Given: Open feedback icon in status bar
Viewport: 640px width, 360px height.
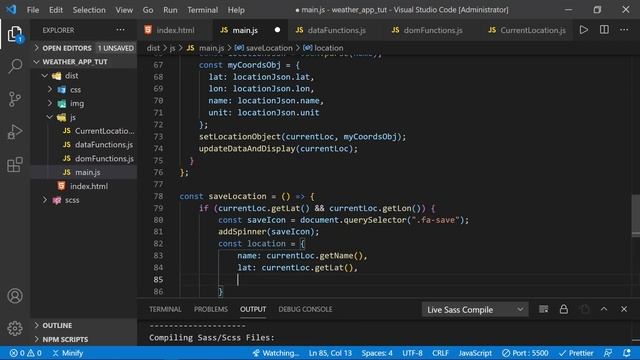Looking at the screenshot, I should (608, 353).
